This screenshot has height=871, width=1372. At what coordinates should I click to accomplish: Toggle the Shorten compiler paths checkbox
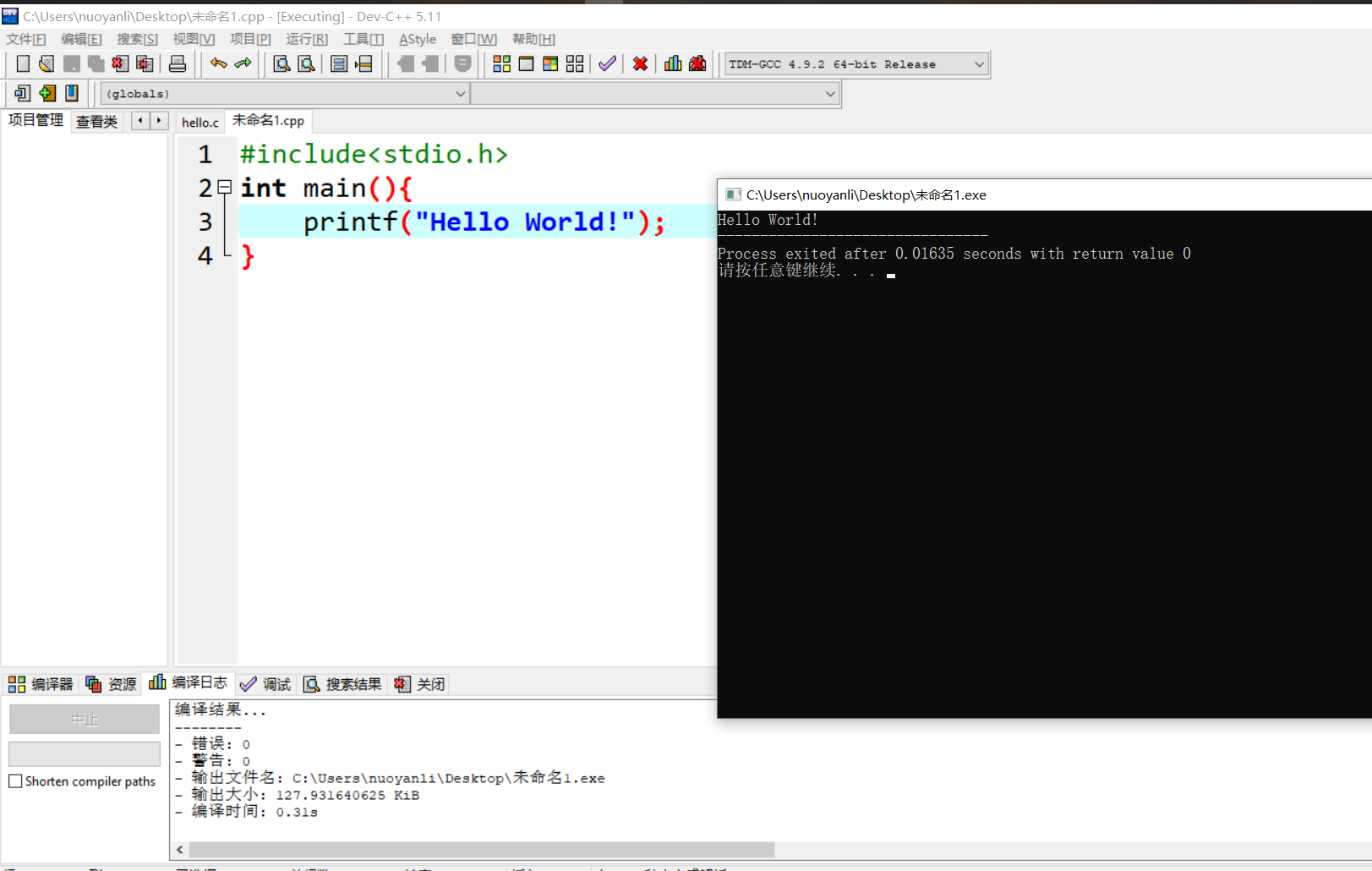coord(15,781)
